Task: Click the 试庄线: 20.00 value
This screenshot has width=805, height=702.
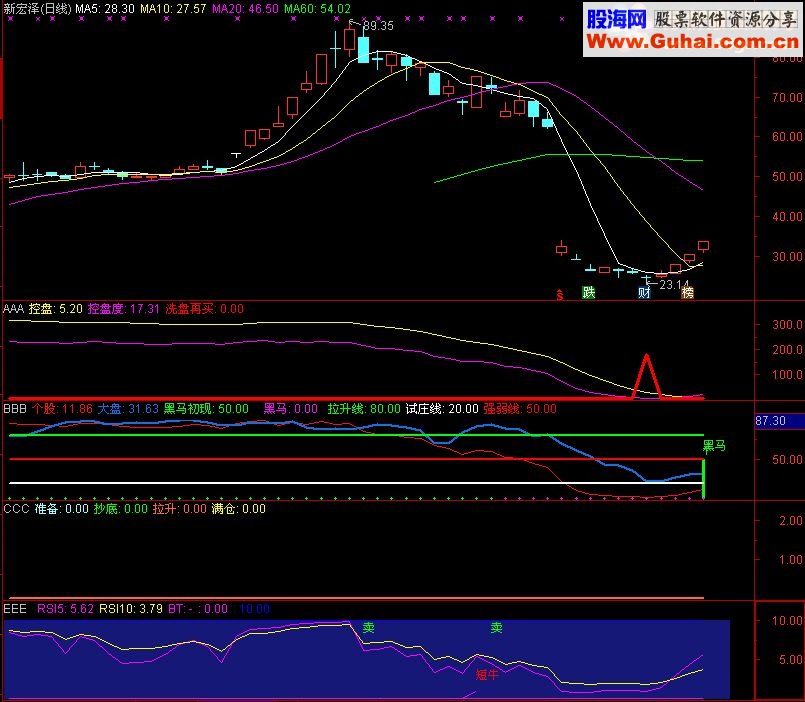Action: (442, 409)
